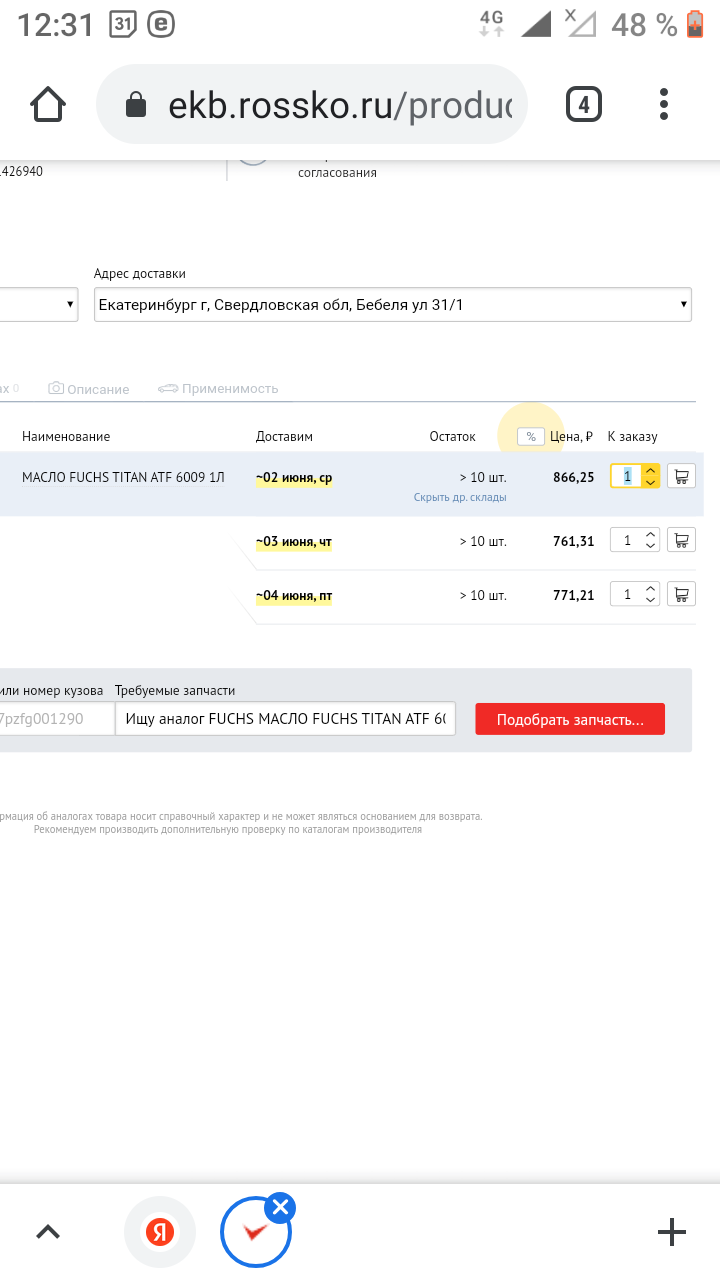Click the Подобрать запчасть button
Viewport: 720px width, 1280px height.
(x=570, y=719)
